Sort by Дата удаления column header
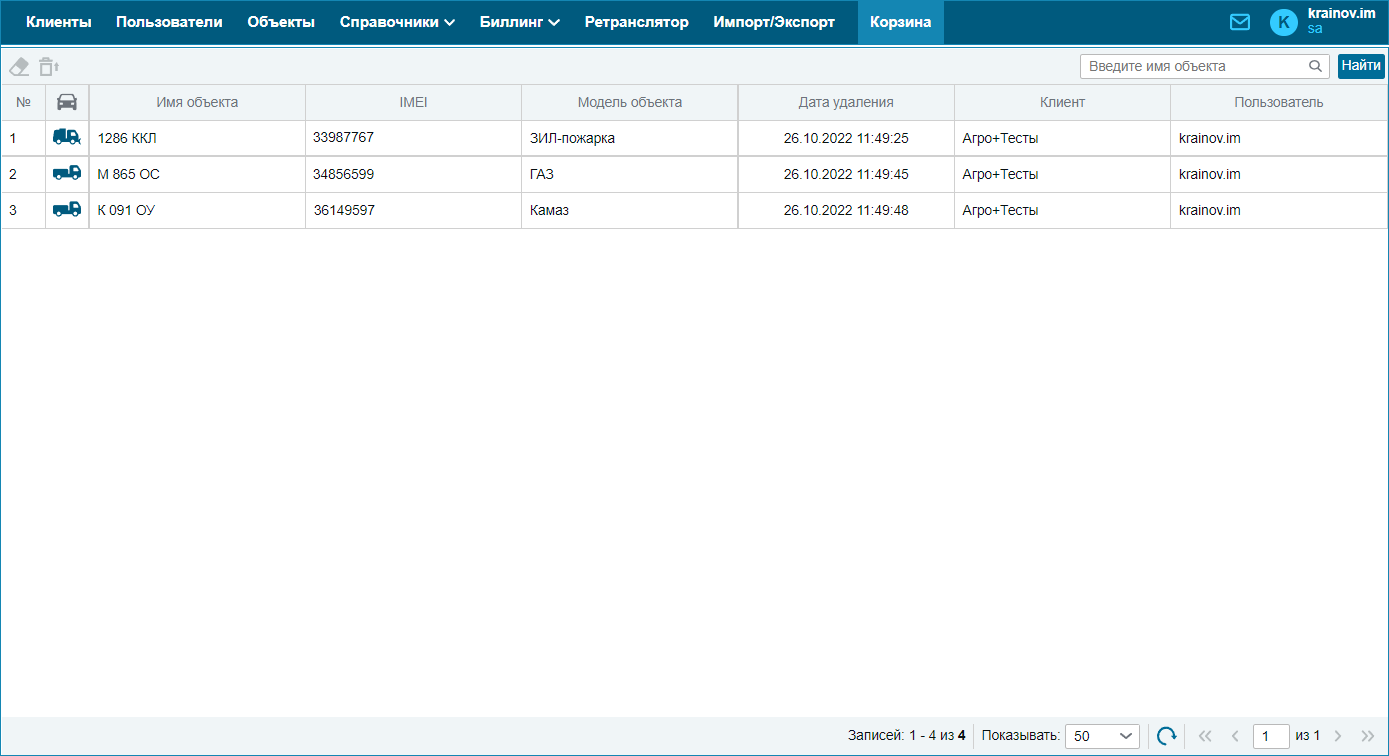The image size is (1389, 756). 845,102
